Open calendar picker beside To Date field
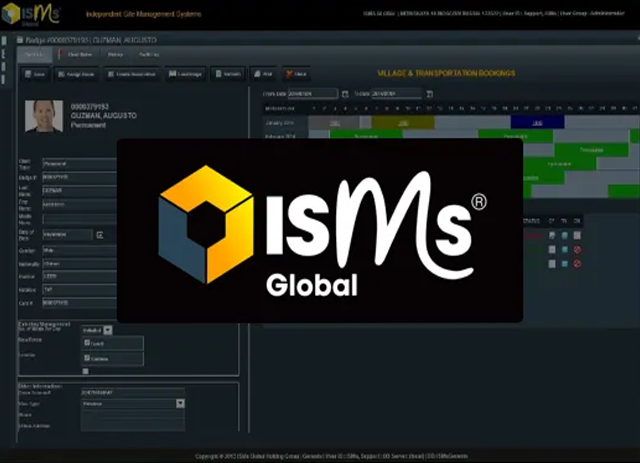 coord(429,94)
